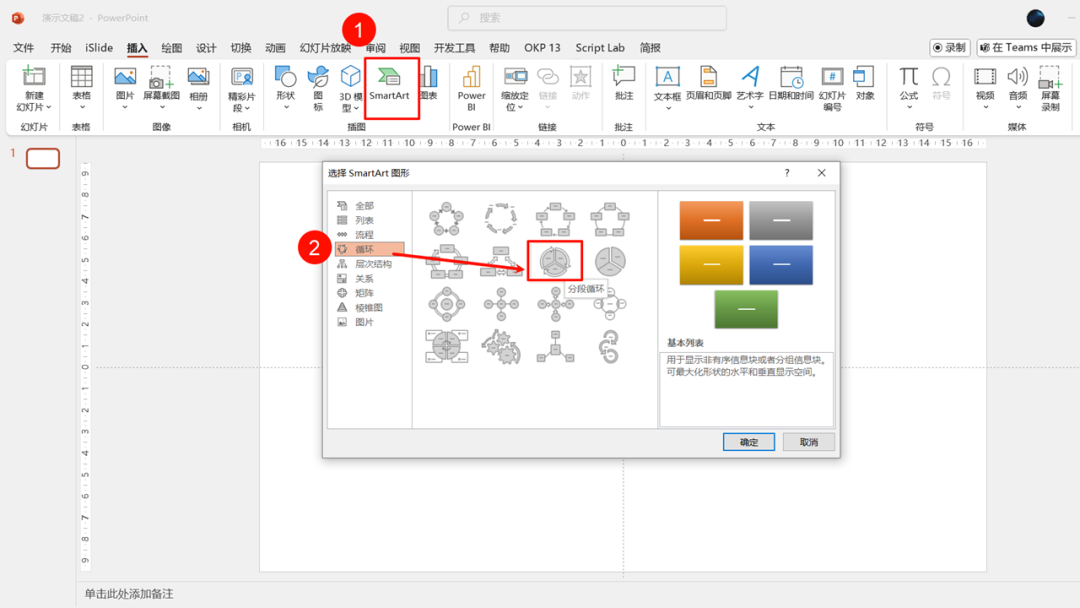The height and width of the screenshot is (608, 1080).
Task: Expand the 形状 dropdown arrow
Action: tap(286, 107)
